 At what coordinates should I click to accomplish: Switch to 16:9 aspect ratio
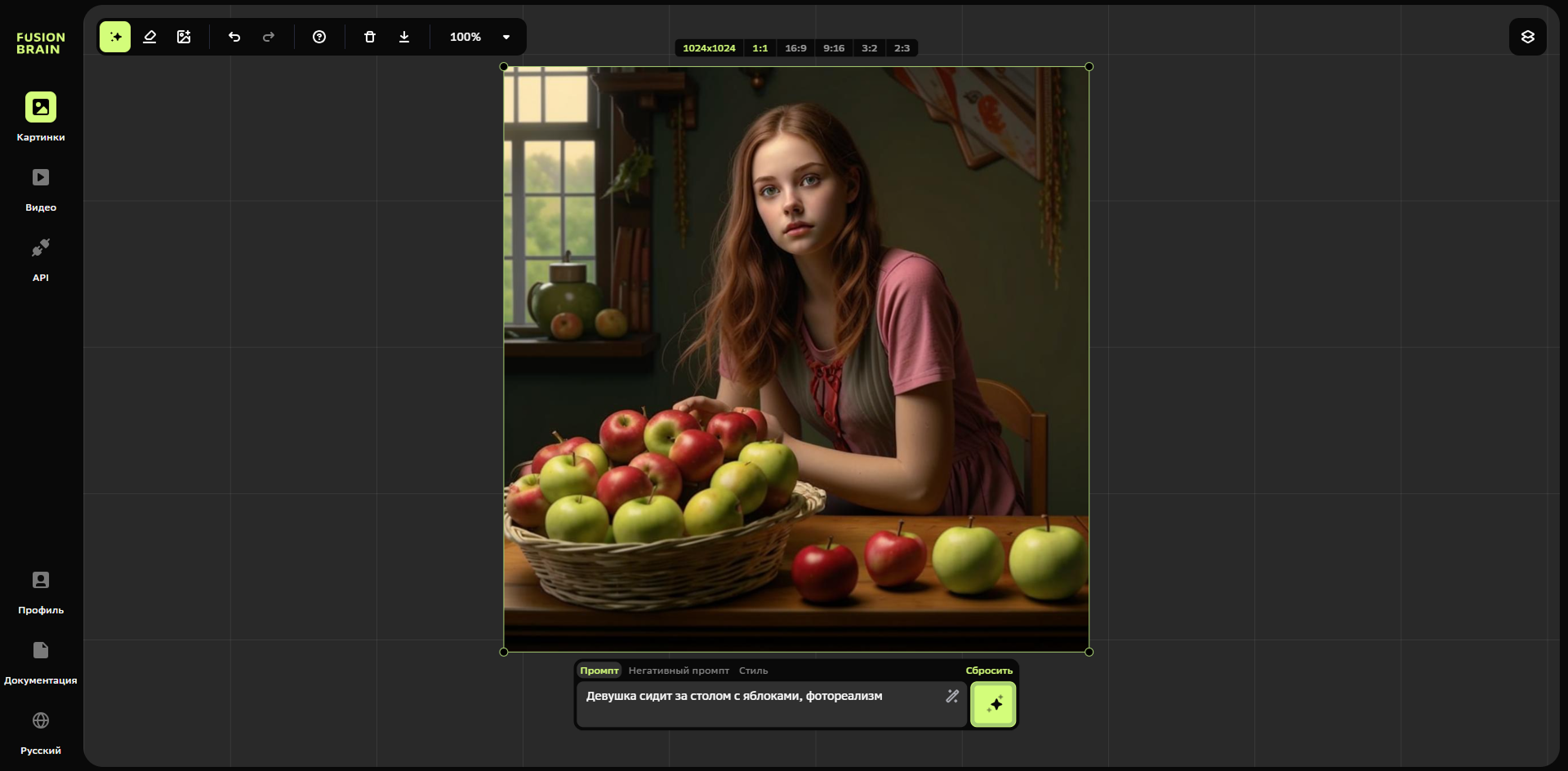point(795,48)
